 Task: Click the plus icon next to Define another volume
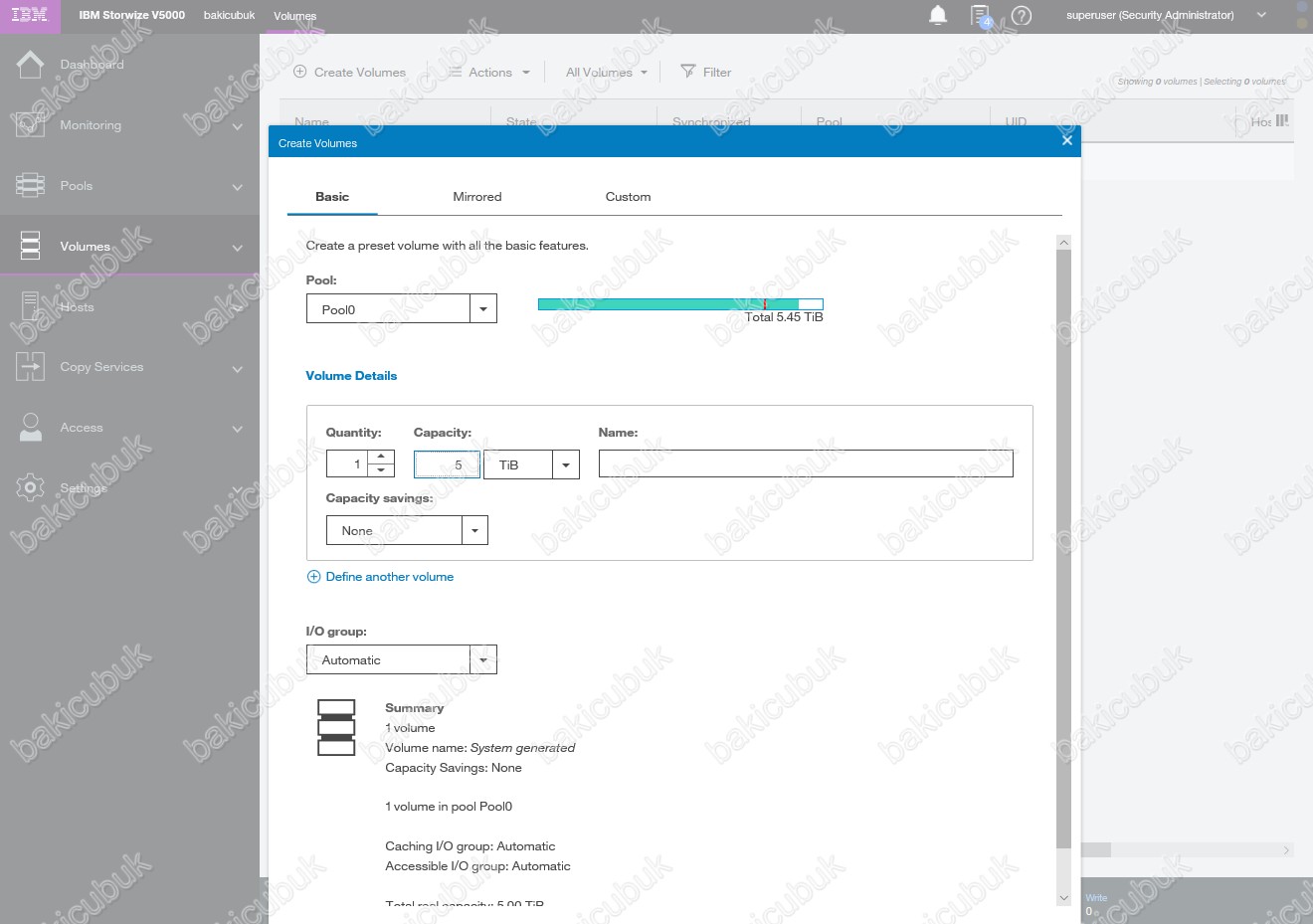(x=313, y=577)
